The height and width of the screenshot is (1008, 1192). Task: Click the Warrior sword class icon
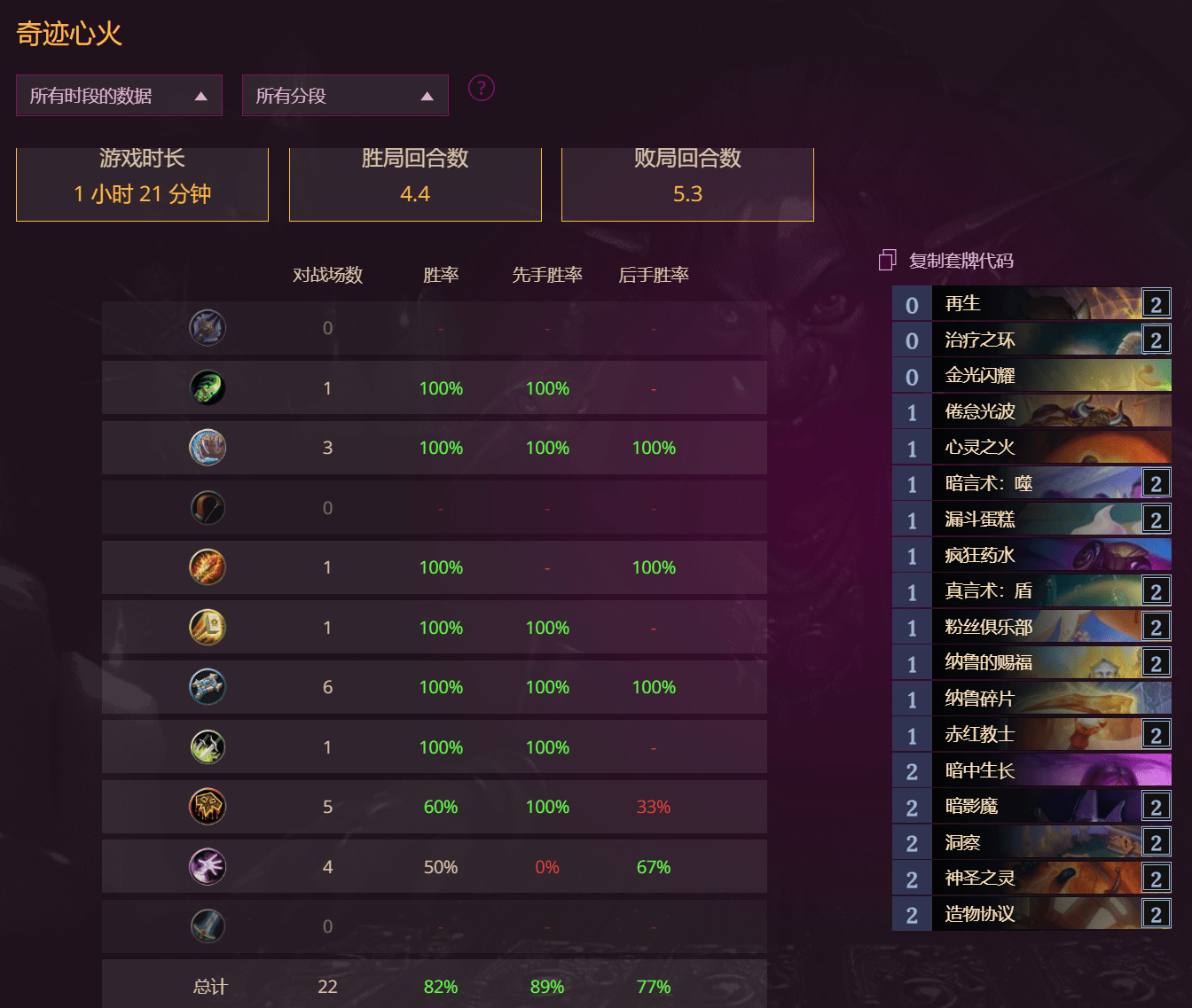[208, 926]
